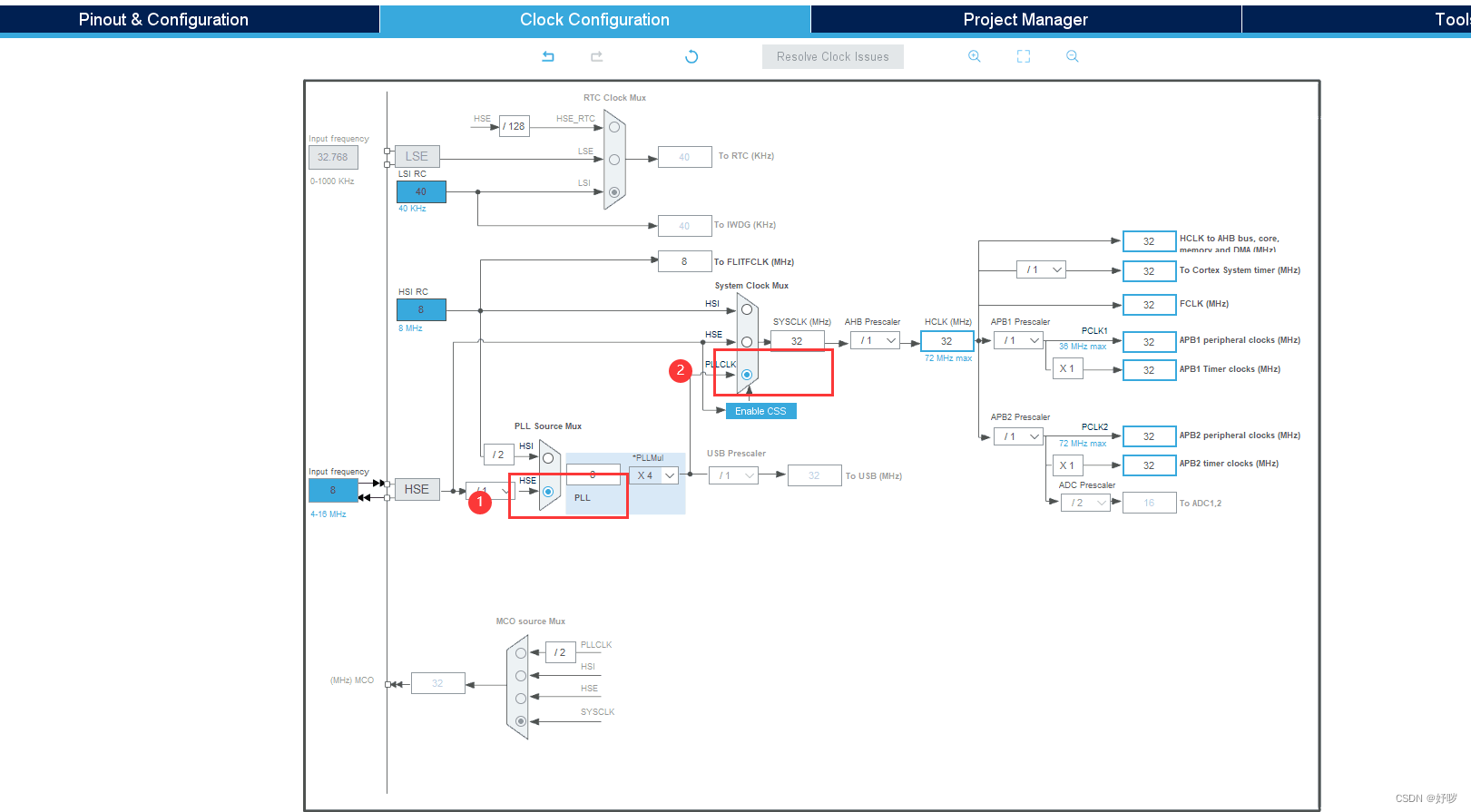Click the HSE input frequency field
1471x812 pixels.
[333, 490]
